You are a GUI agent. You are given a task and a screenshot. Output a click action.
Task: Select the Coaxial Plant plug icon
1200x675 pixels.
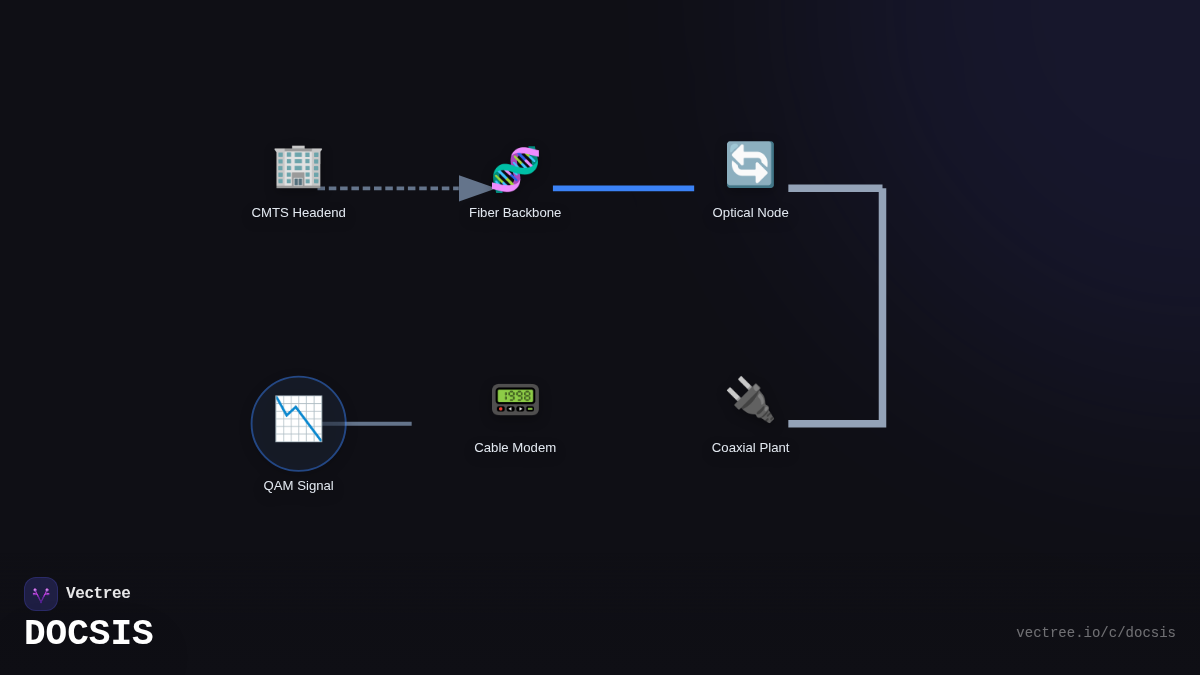[750, 400]
